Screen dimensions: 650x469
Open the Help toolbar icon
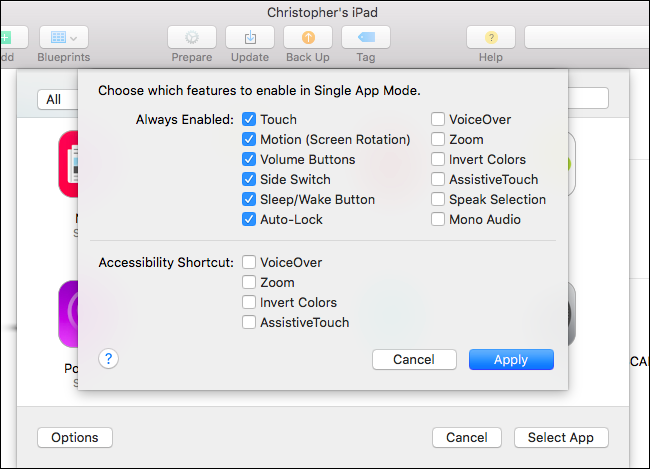[x=490, y=37]
